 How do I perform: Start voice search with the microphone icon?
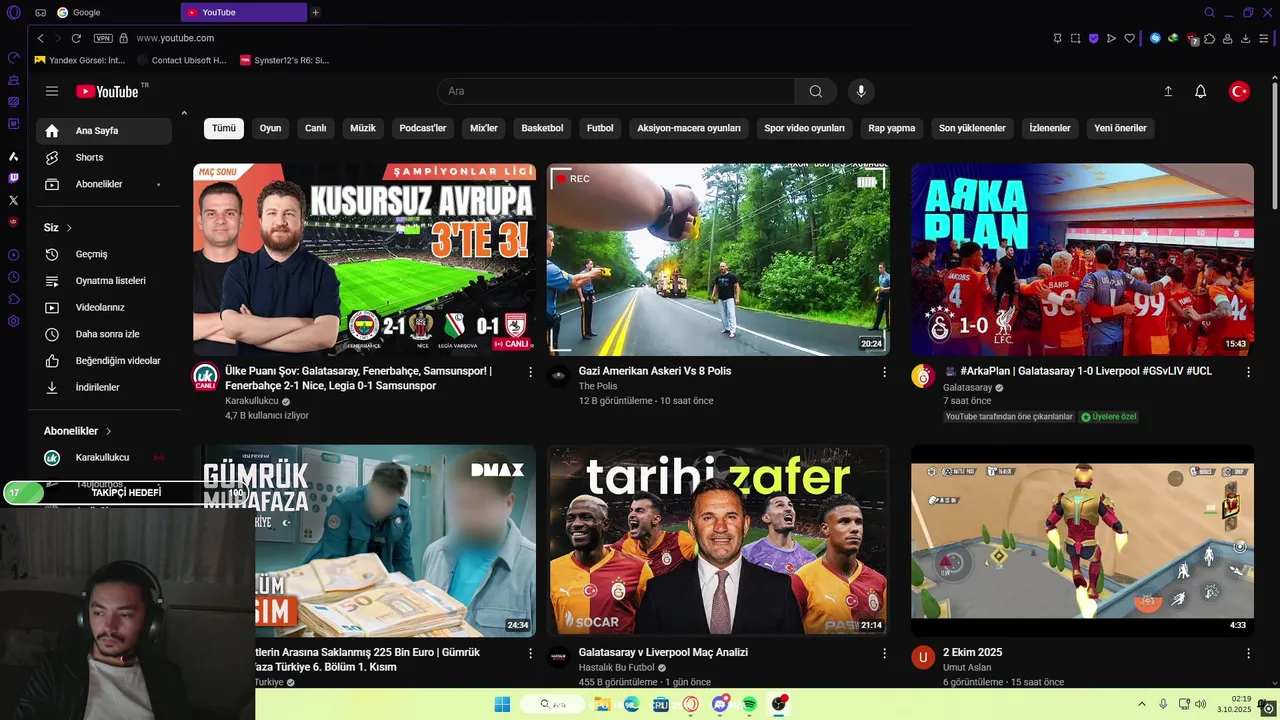[861, 91]
